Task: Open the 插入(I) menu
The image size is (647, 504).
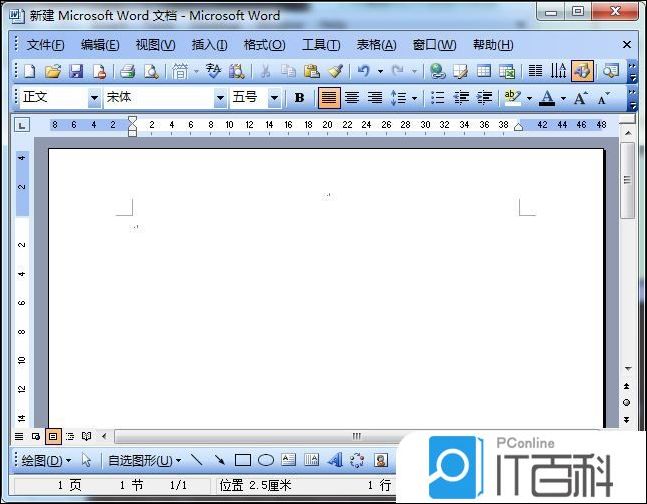Action: point(210,45)
